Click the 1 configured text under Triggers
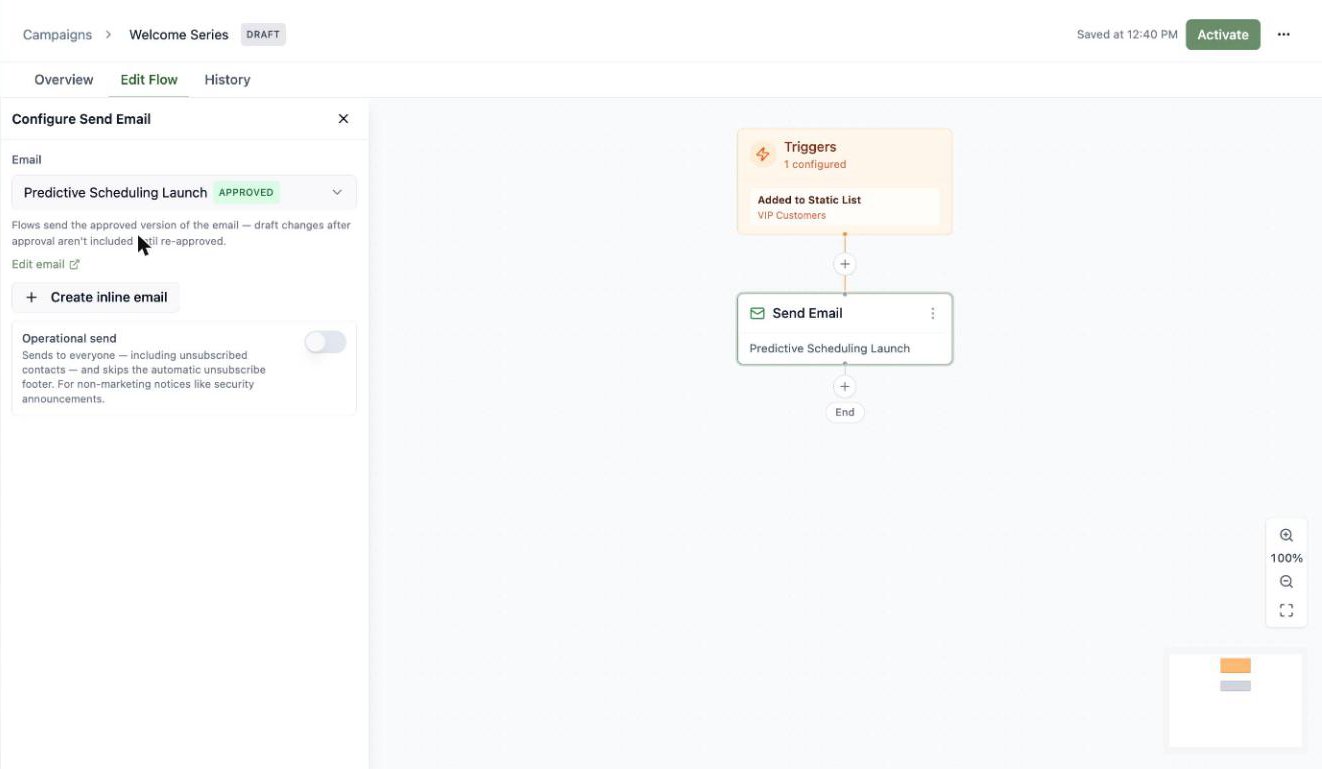 click(814, 164)
